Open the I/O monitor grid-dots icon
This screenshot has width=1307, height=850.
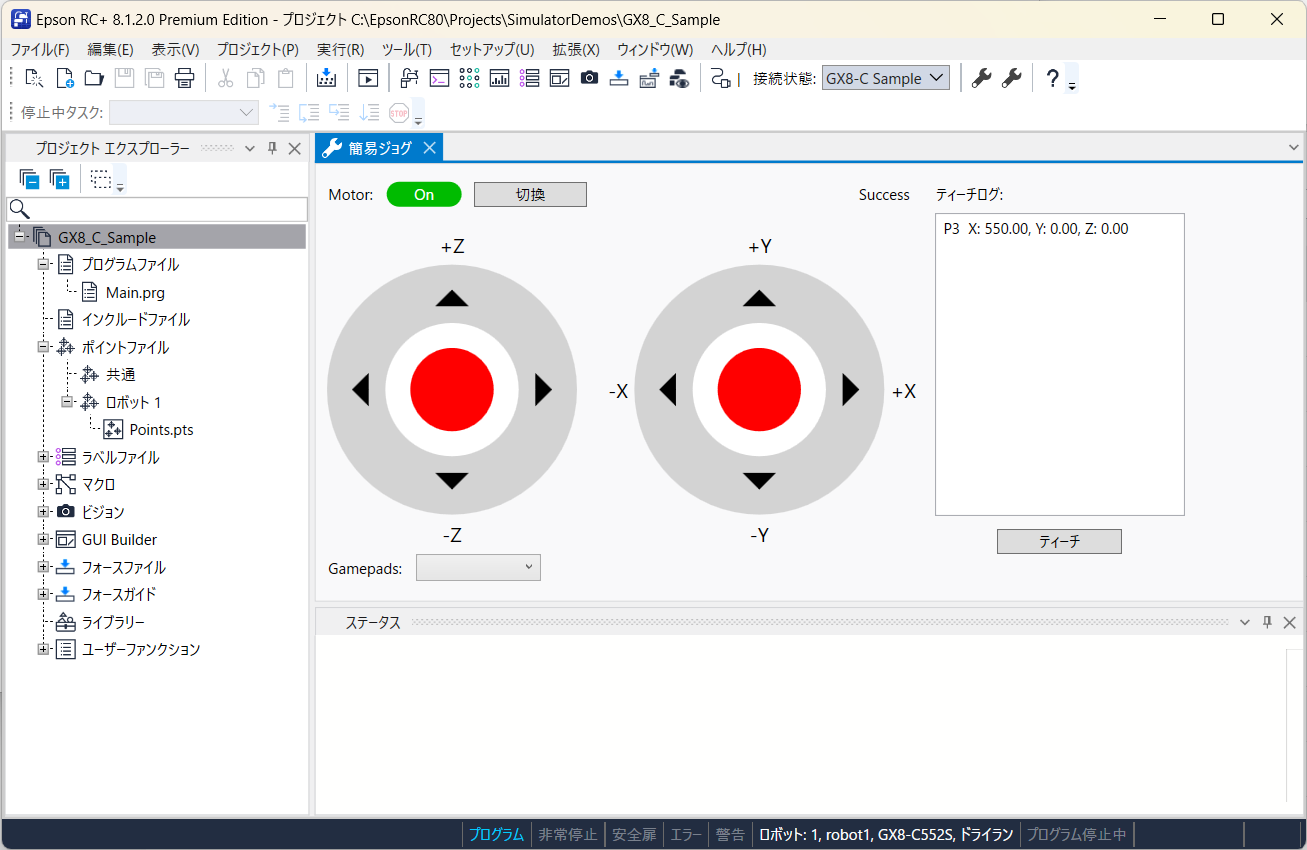(x=469, y=78)
